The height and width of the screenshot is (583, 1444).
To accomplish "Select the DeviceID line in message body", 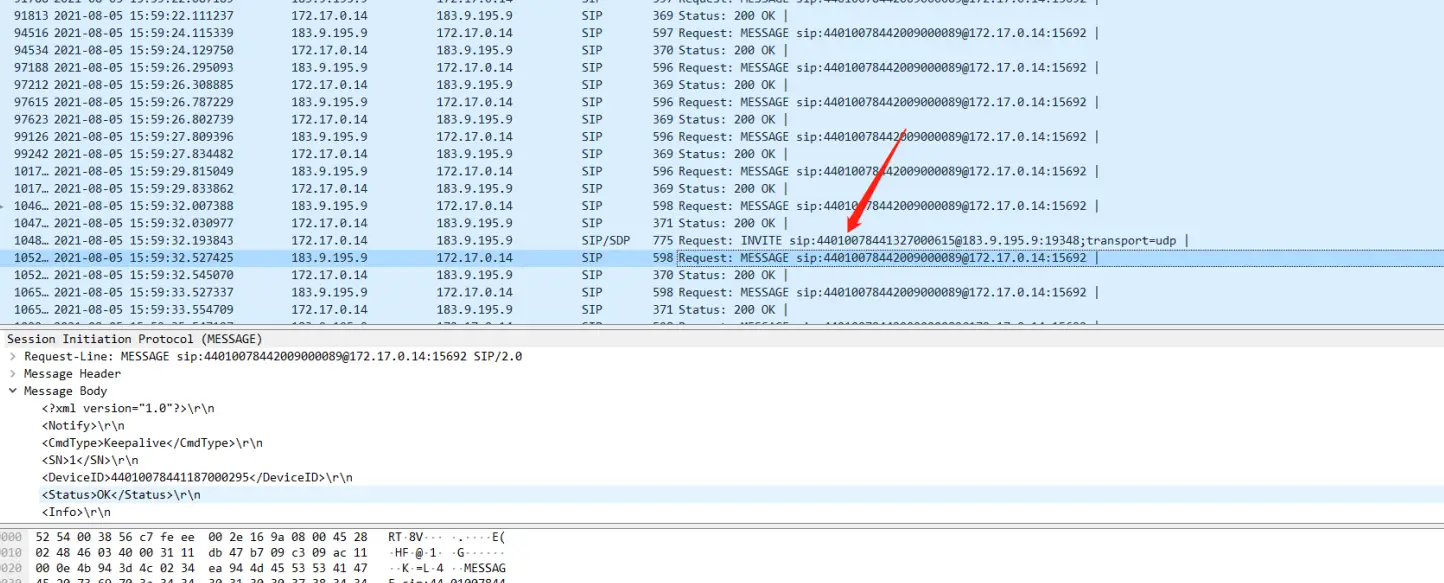I will [196, 478].
